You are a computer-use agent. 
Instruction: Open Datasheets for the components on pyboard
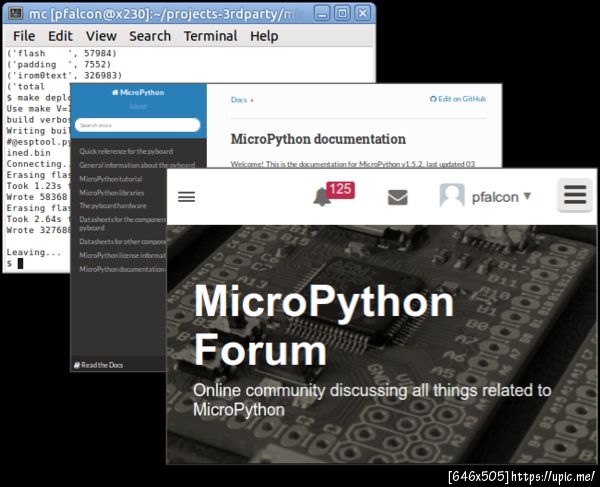(122, 223)
